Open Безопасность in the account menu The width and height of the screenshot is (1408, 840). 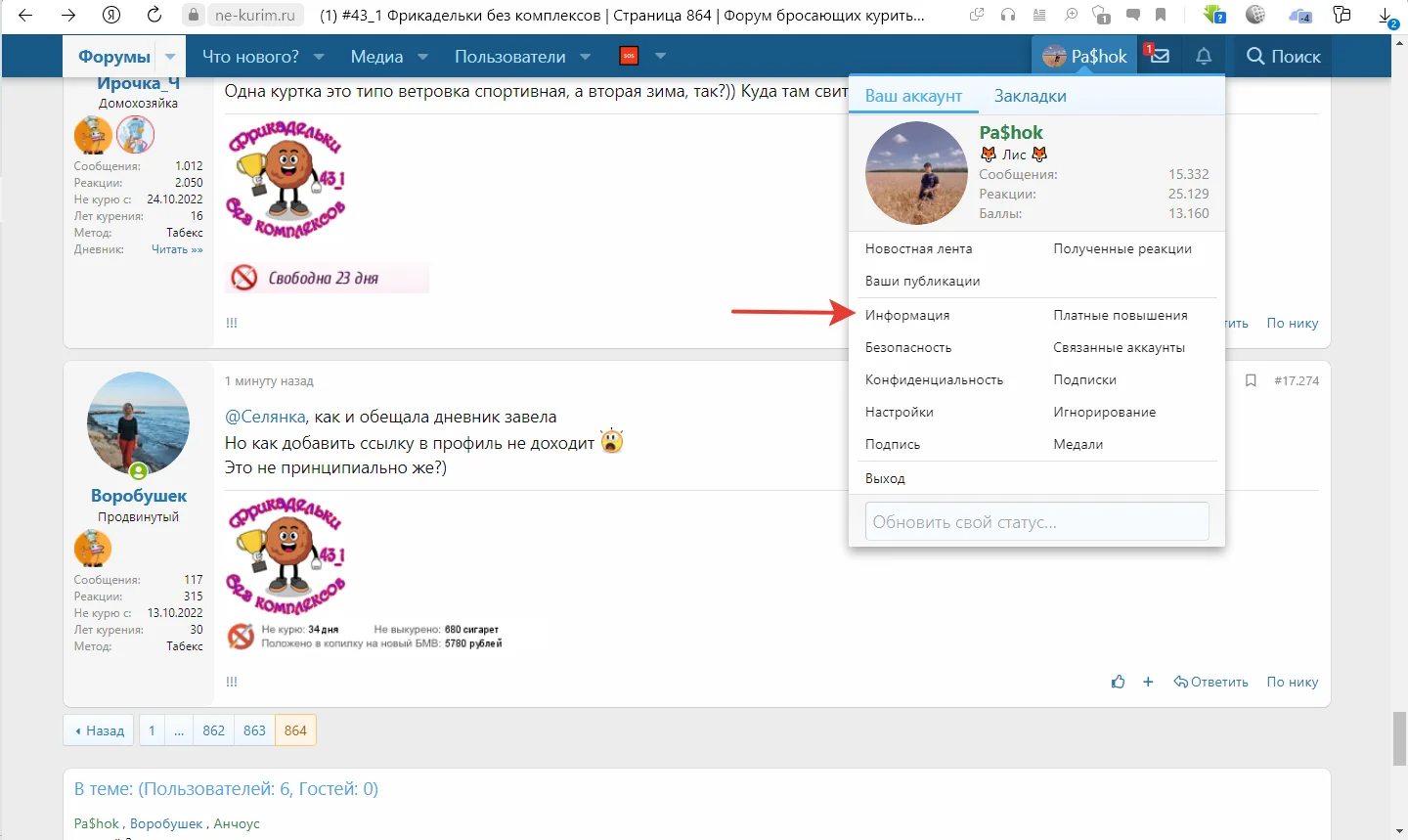[908, 347]
